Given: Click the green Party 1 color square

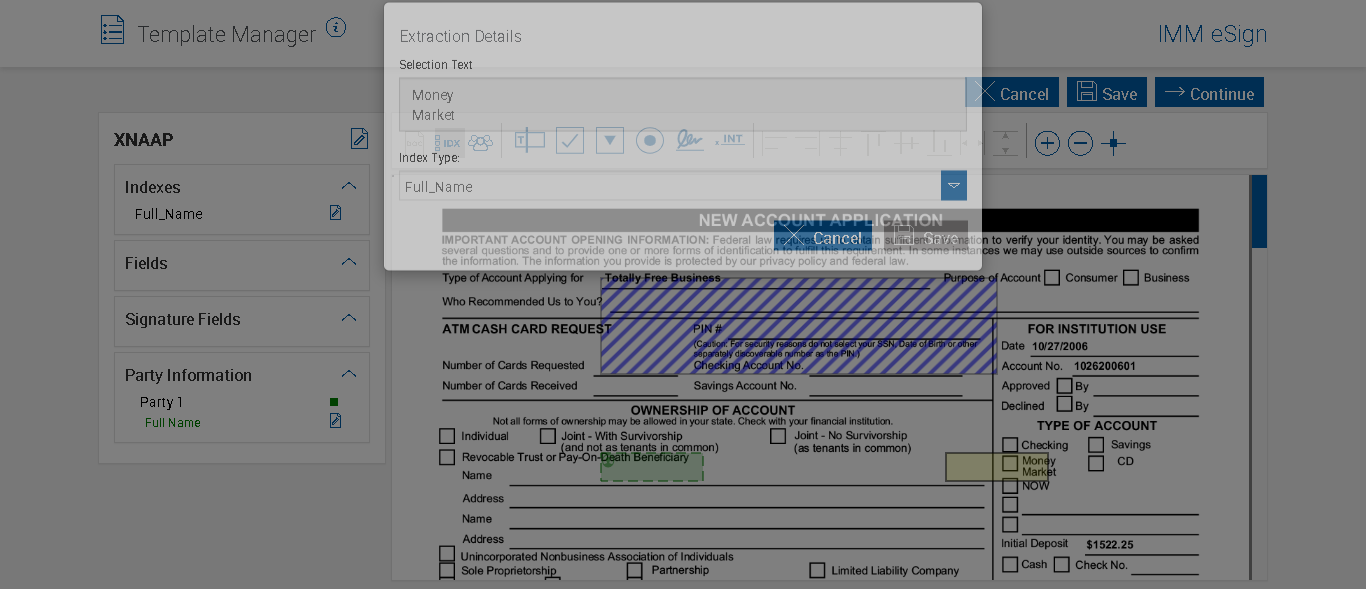Looking at the screenshot, I should [334, 402].
